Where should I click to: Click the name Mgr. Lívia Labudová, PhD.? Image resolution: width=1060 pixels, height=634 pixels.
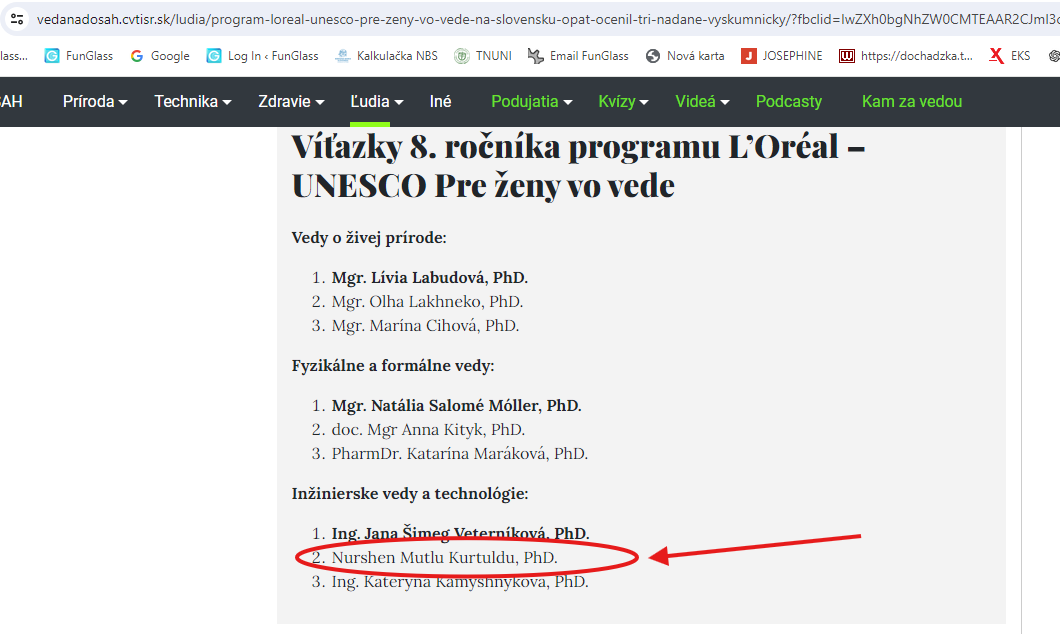point(429,278)
